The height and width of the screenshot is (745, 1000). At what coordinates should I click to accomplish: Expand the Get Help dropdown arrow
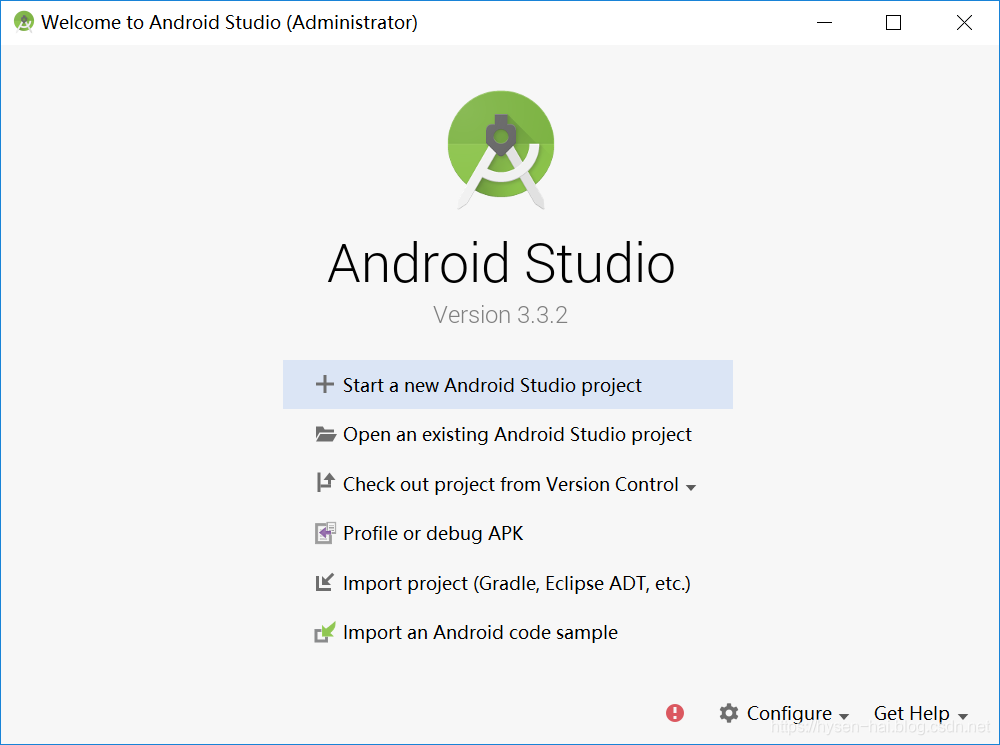point(963,716)
